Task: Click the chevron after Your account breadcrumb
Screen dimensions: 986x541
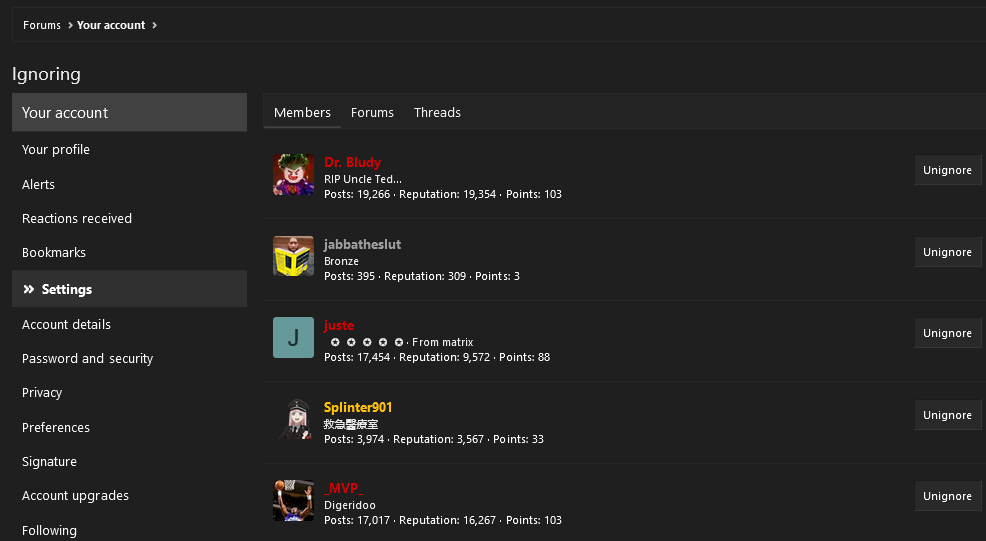Action: click(x=155, y=25)
